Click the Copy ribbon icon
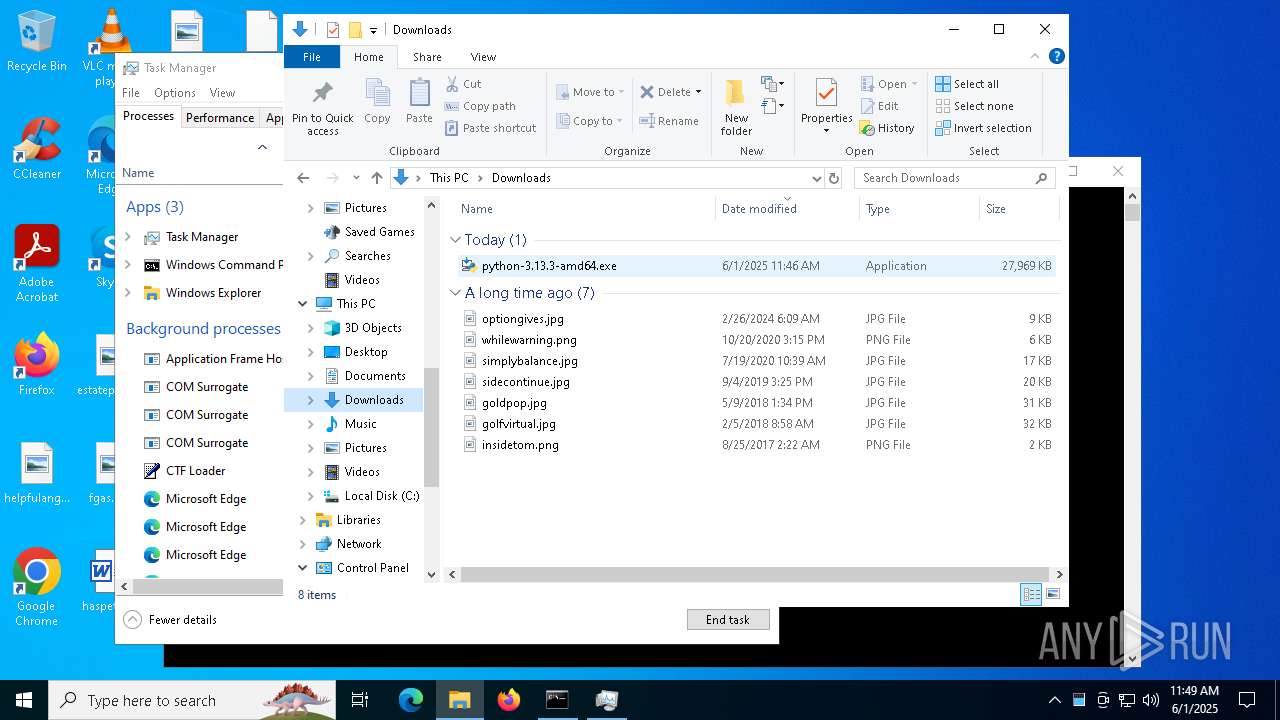This screenshot has height=720, width=1280. coord(377,102)
